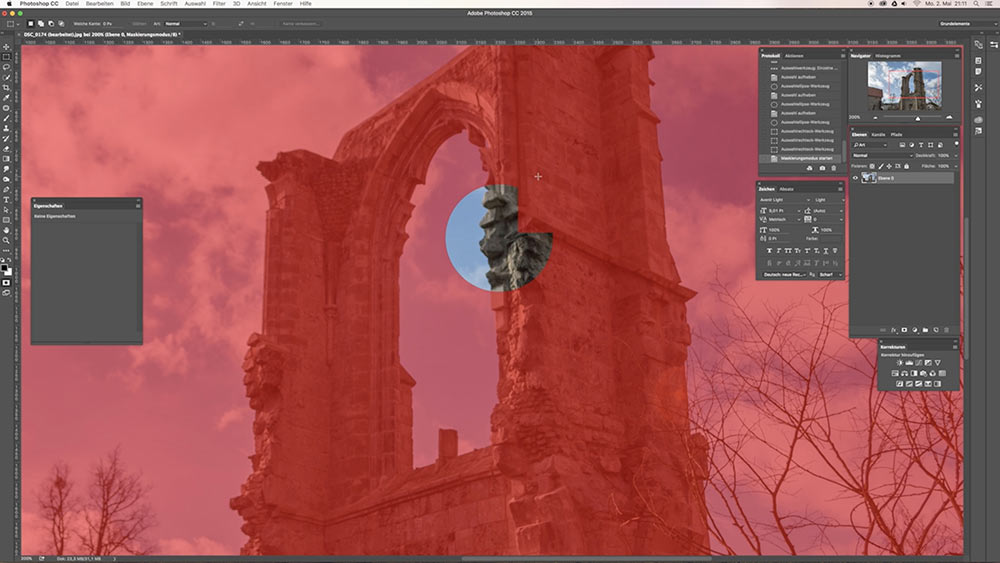Toggle lock image pixels brush icon
Screen dimensions: 1000x563
pos(881,166)
